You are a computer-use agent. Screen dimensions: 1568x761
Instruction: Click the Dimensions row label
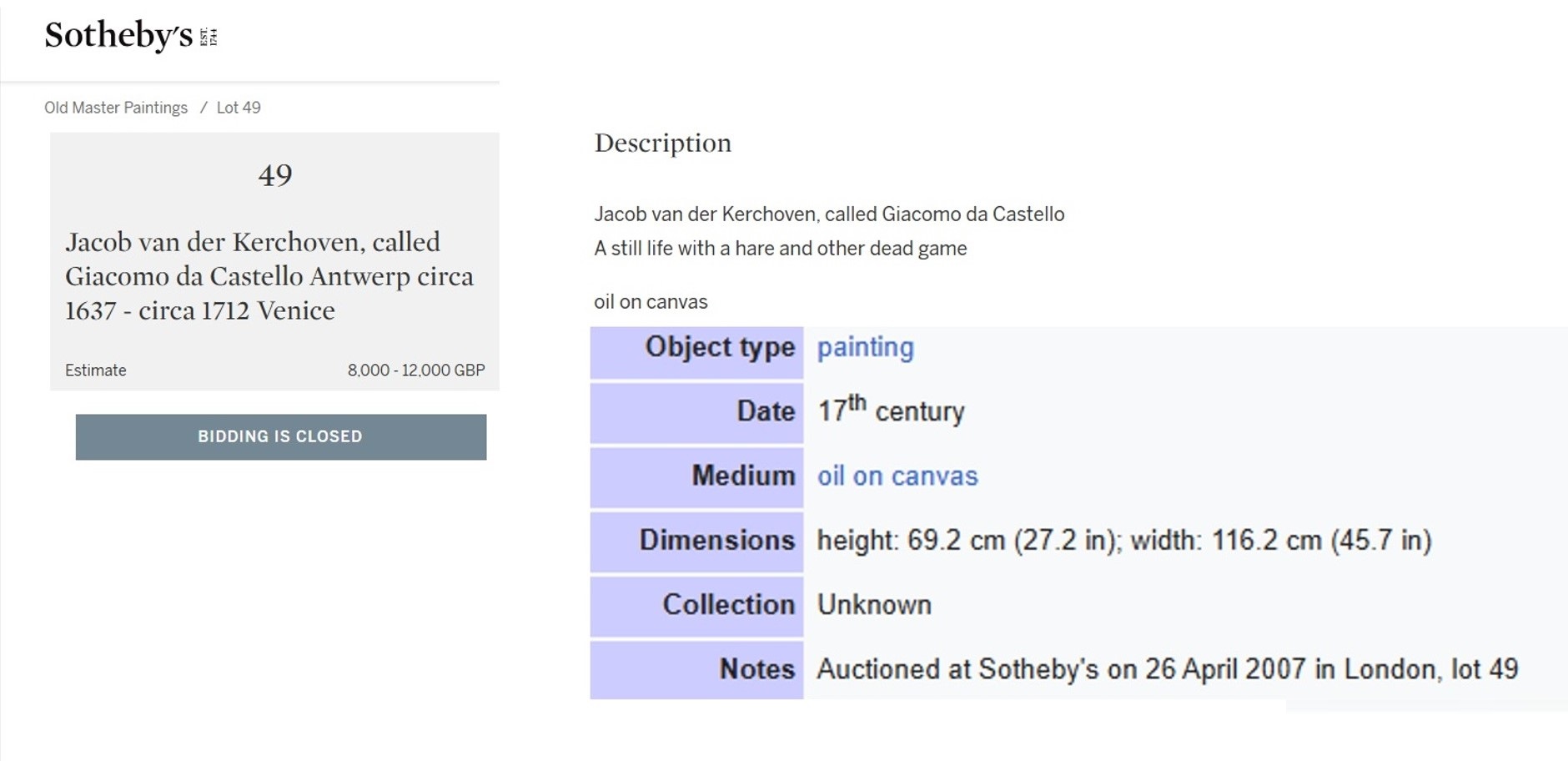point(716,540)
